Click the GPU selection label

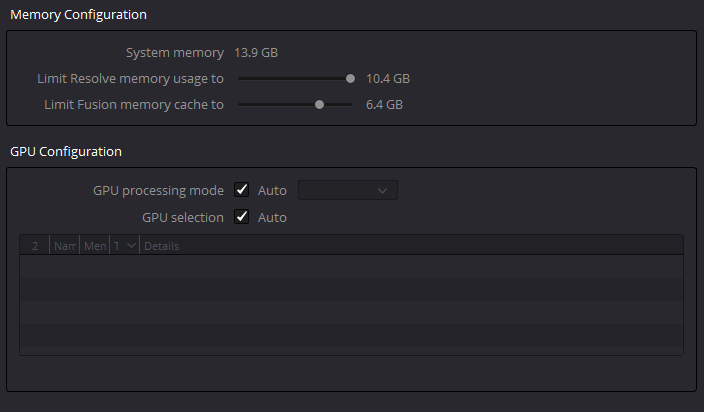click(x=183, y=217)
